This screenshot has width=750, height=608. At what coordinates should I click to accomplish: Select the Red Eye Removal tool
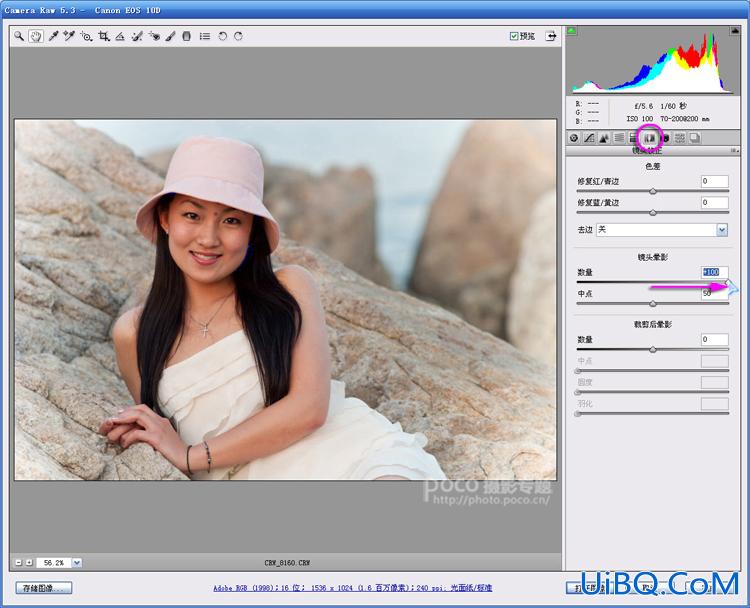coord(154,36)
